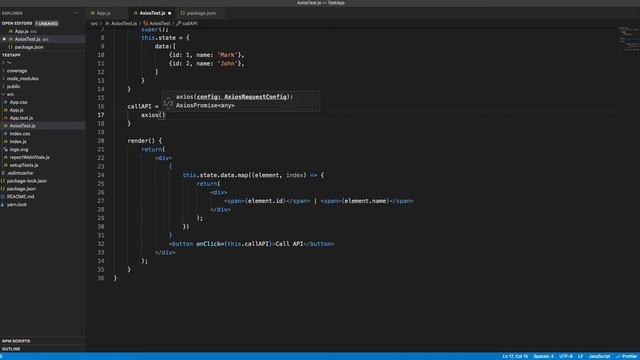Click the signature overload arrows 1/2
640x360 pixels.
(x=168, y=102)
